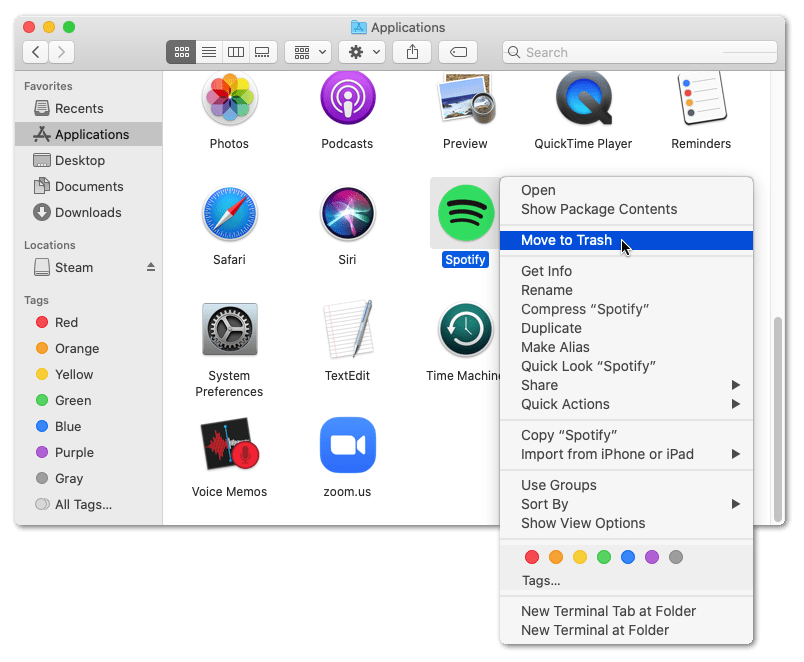
Task: Click the Edit Tags toolbar button
Action: point(458,52)
